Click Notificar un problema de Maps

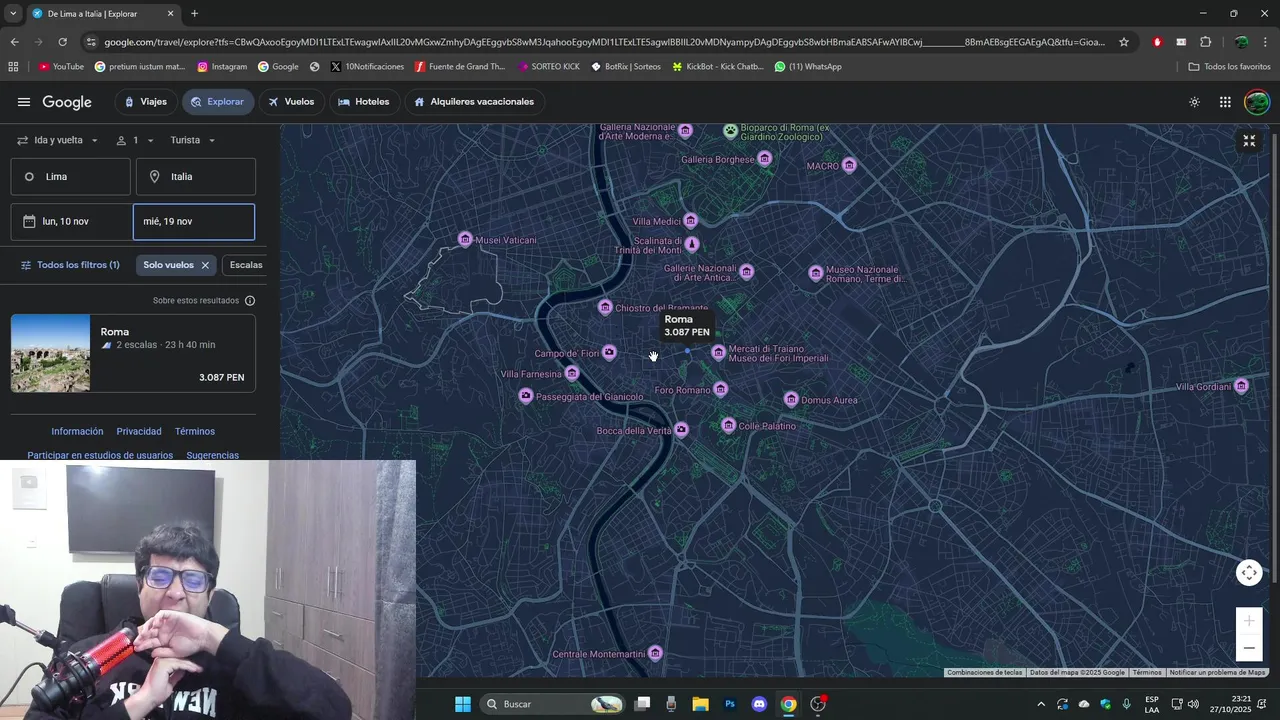(x=1218, y=673)
